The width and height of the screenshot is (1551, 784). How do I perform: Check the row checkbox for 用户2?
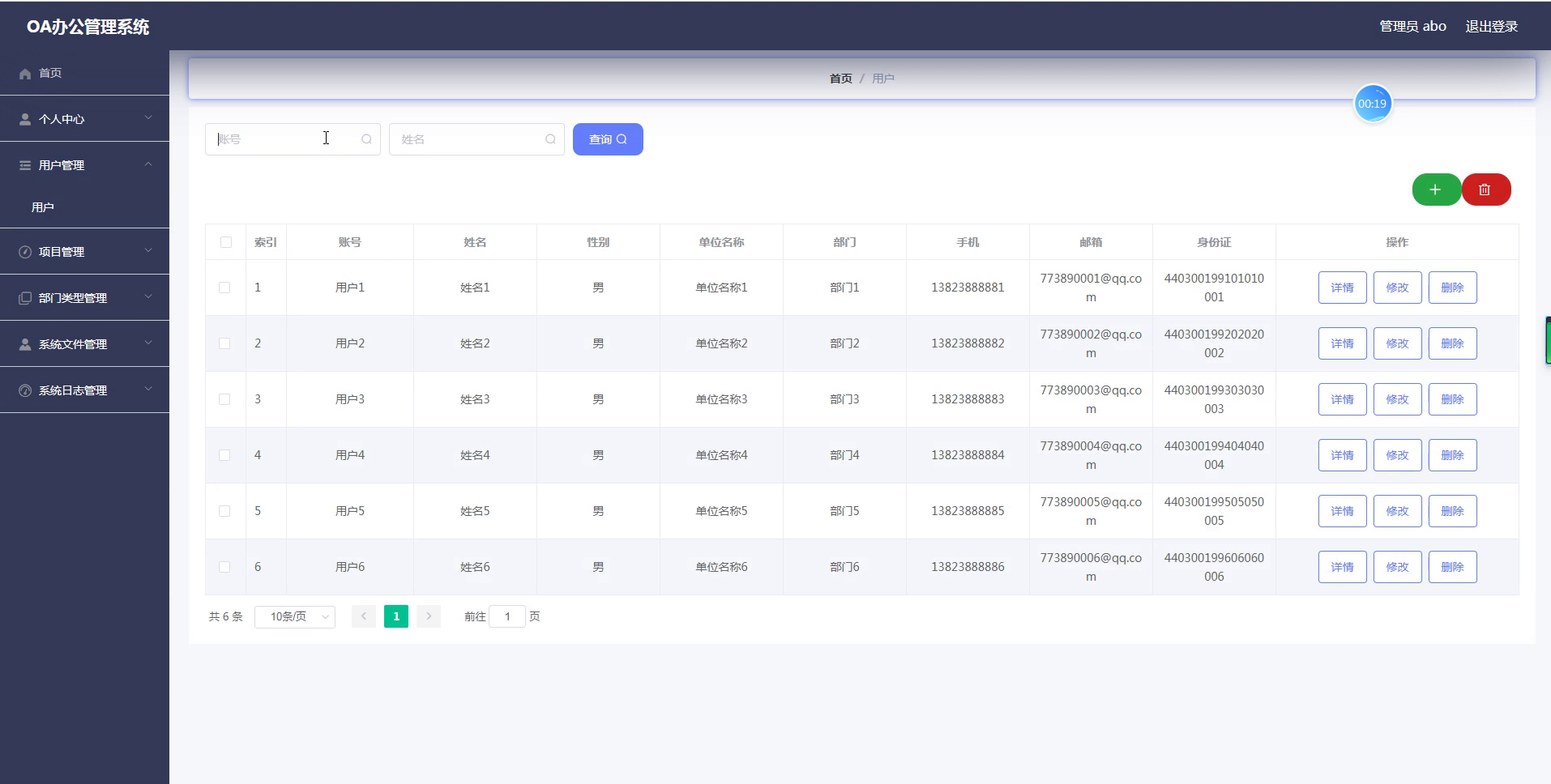[224, 343]
